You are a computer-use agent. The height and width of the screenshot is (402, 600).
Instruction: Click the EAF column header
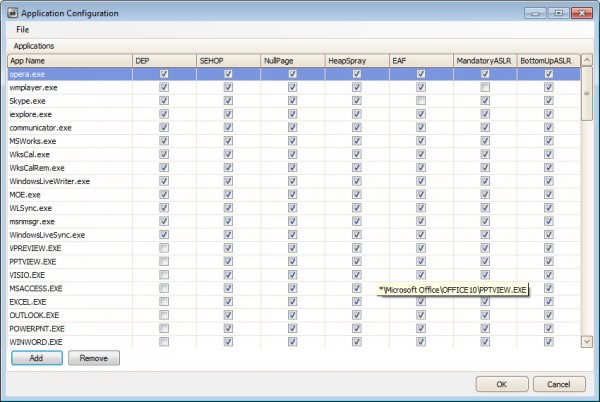coord(421,60)
